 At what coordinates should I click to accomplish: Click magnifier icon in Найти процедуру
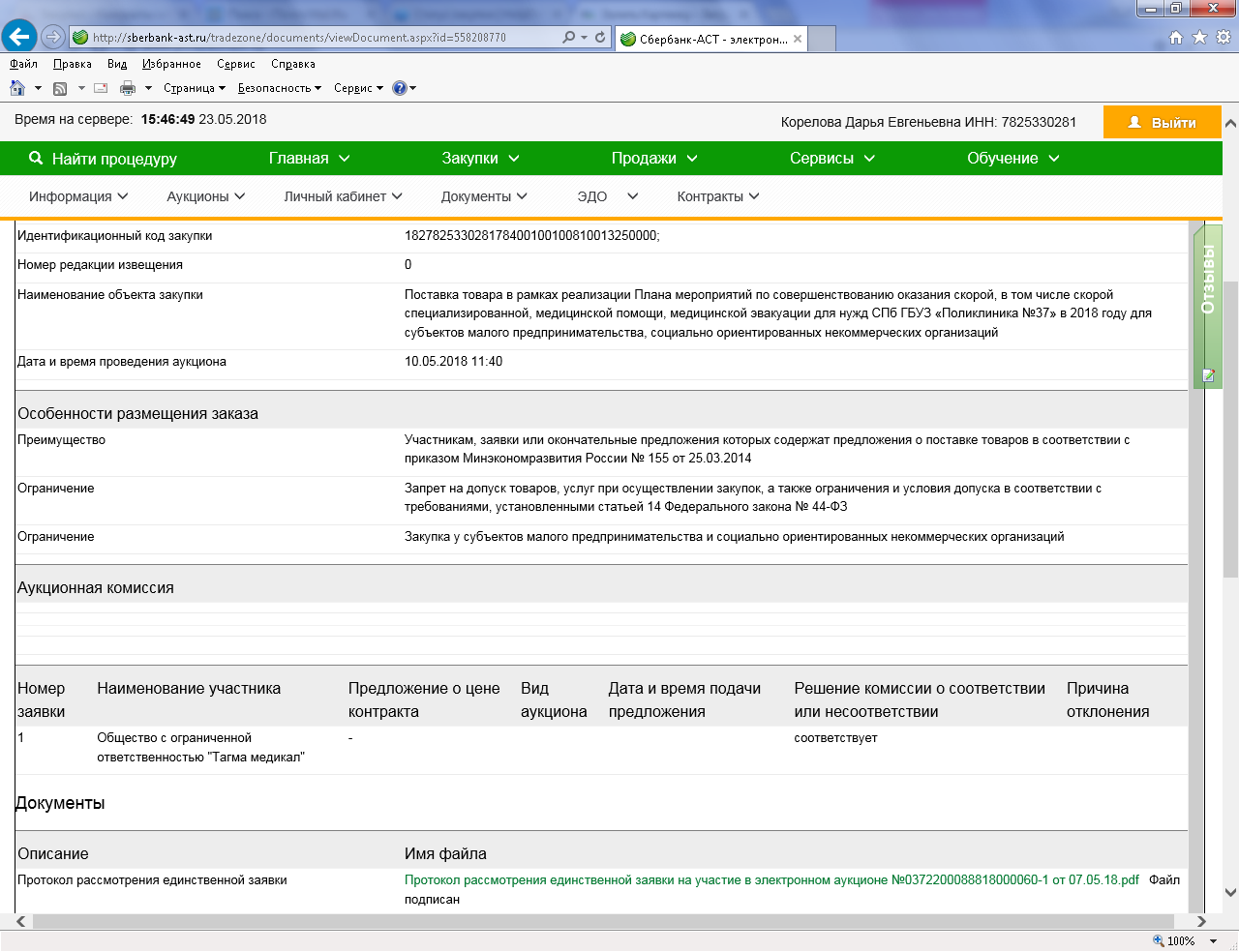point(36,158)
